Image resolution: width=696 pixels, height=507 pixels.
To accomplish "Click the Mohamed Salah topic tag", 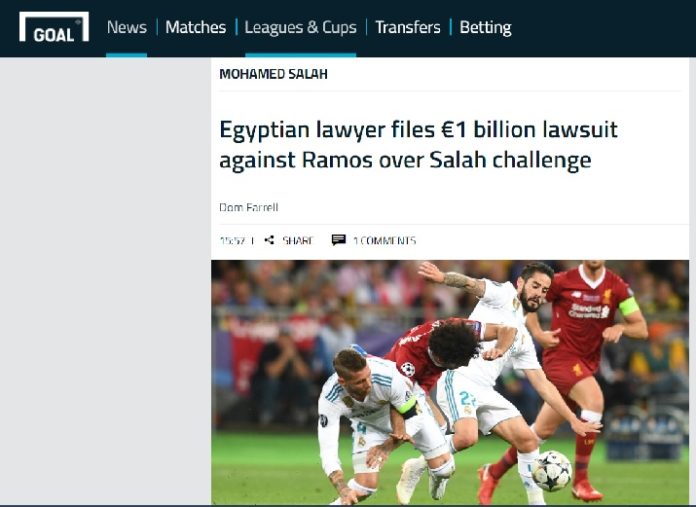I will [273, 74].
